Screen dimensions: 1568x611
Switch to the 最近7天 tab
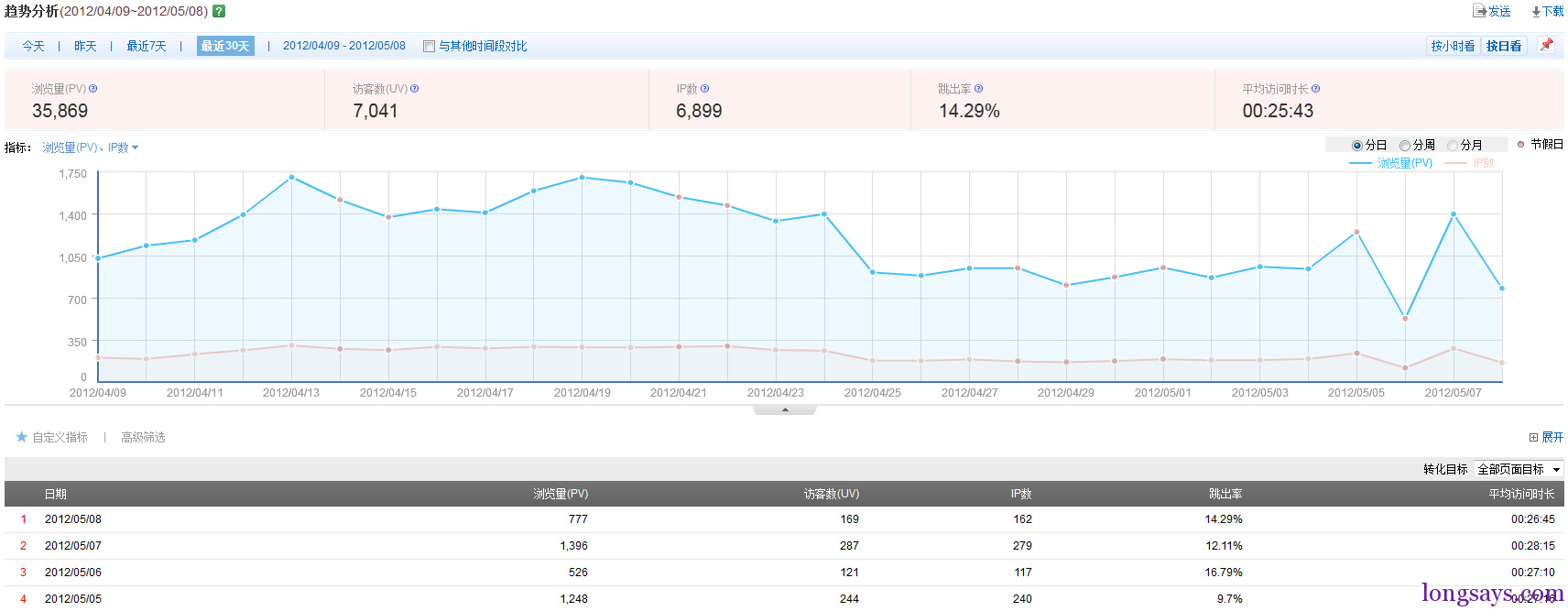click(x=147, y=46)
